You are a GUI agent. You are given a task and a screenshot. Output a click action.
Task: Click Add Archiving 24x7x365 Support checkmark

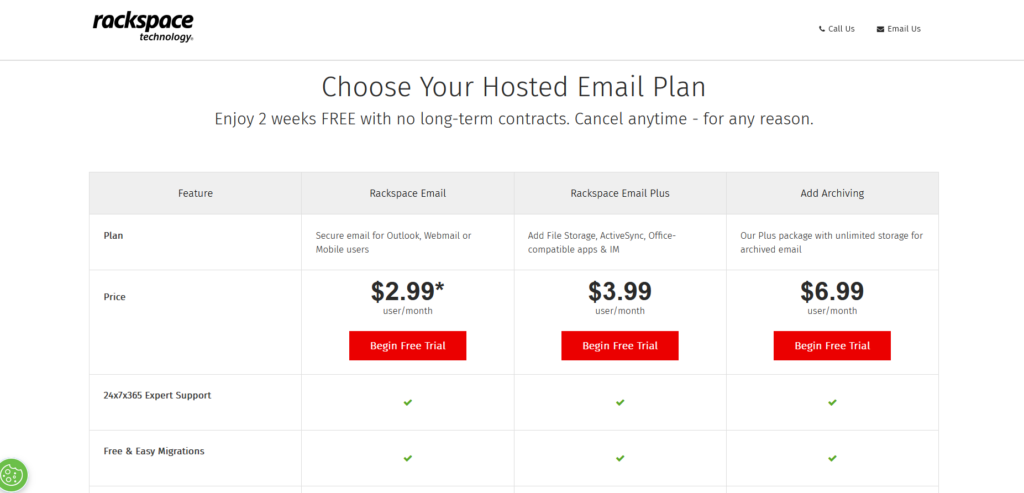click(x=832, y=402)
